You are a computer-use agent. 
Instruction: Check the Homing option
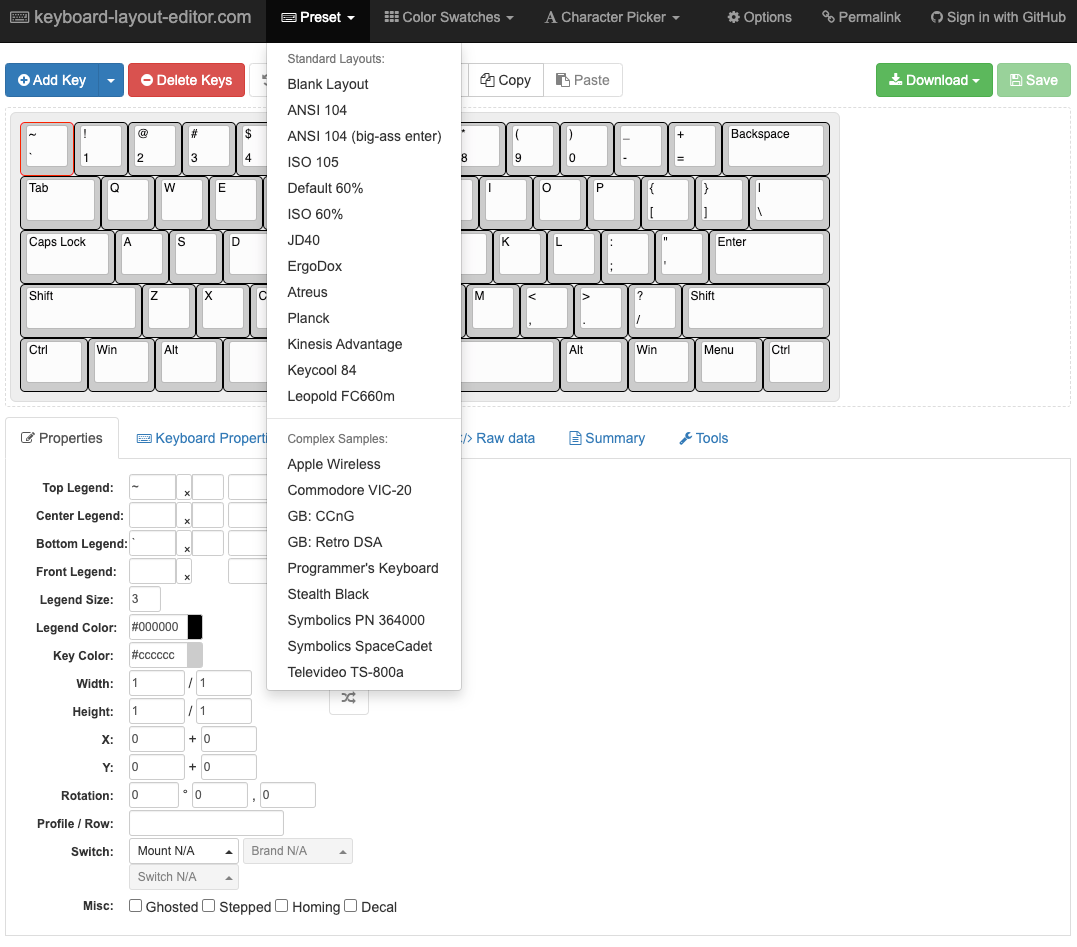(x=282, y=906)
